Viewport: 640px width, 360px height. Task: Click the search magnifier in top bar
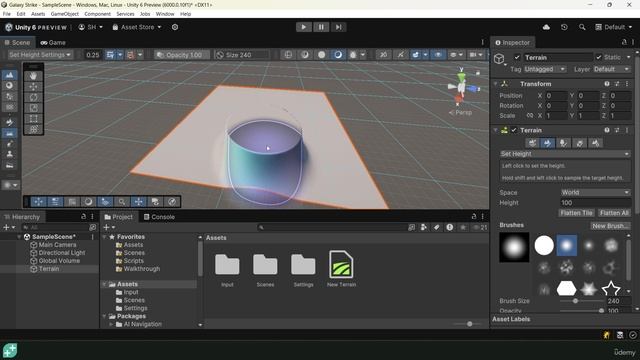click(x=582, y=27)
